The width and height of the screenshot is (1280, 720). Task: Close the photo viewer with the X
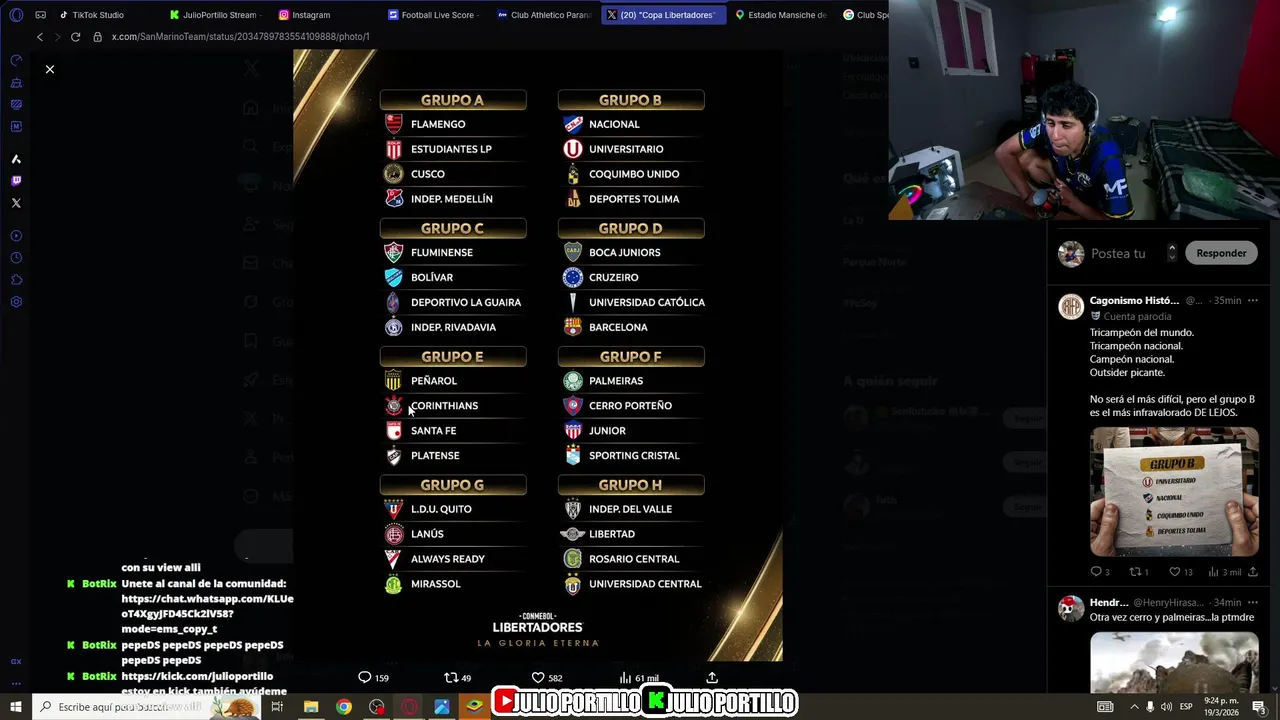coord(50,69)
